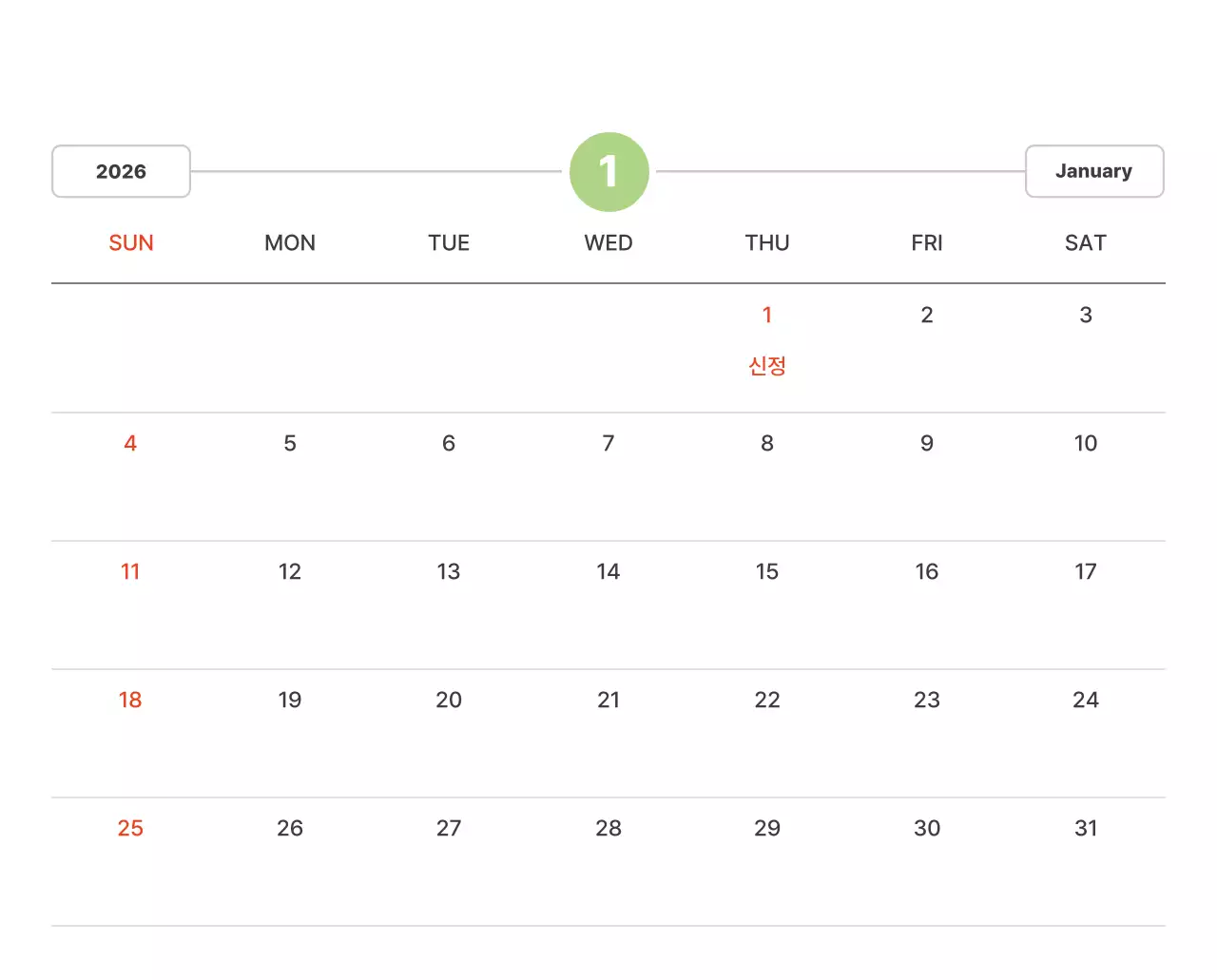Open the January month selector

coord(1093,172)
